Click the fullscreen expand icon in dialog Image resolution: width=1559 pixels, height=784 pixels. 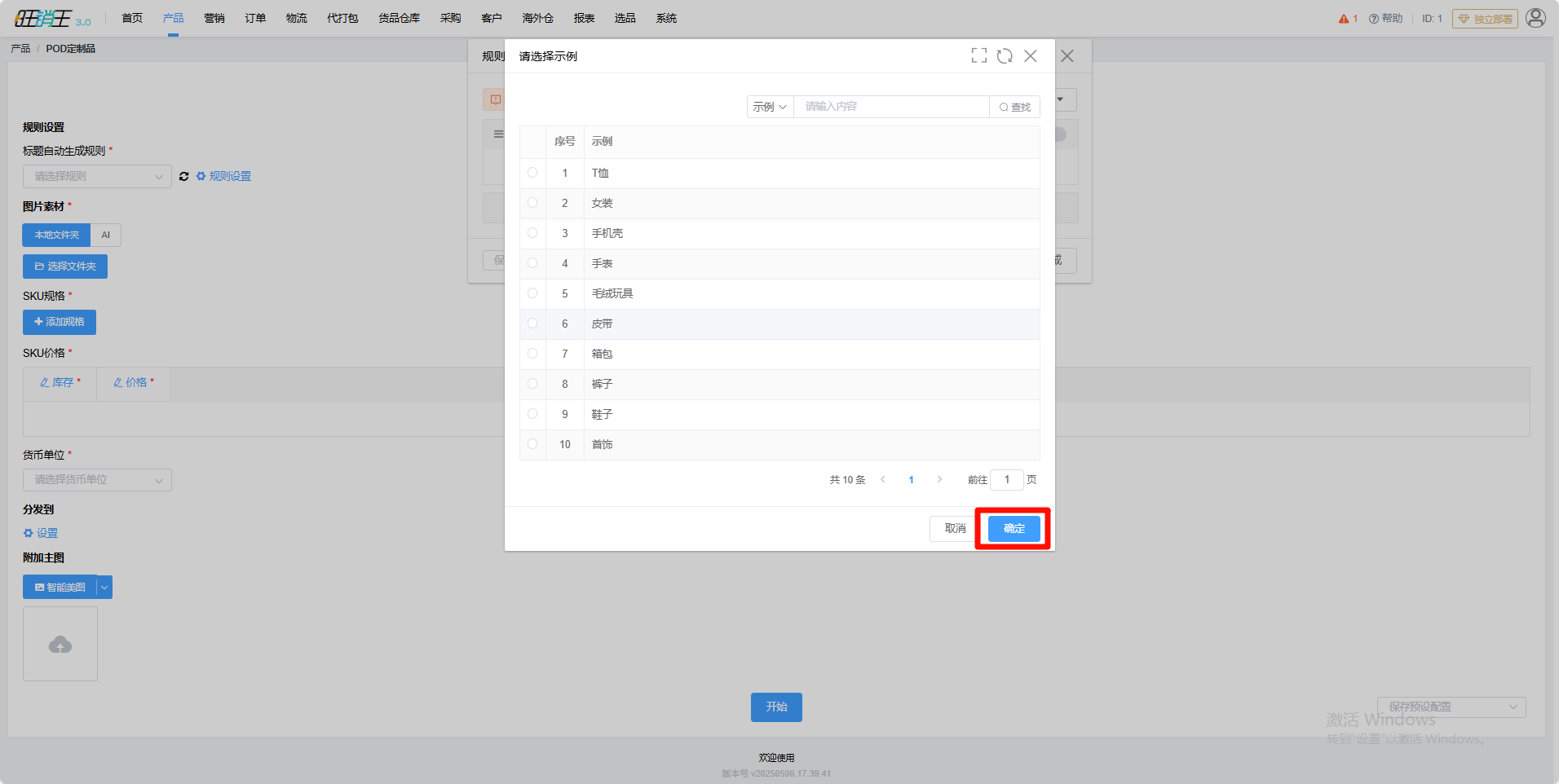(979, 55)
